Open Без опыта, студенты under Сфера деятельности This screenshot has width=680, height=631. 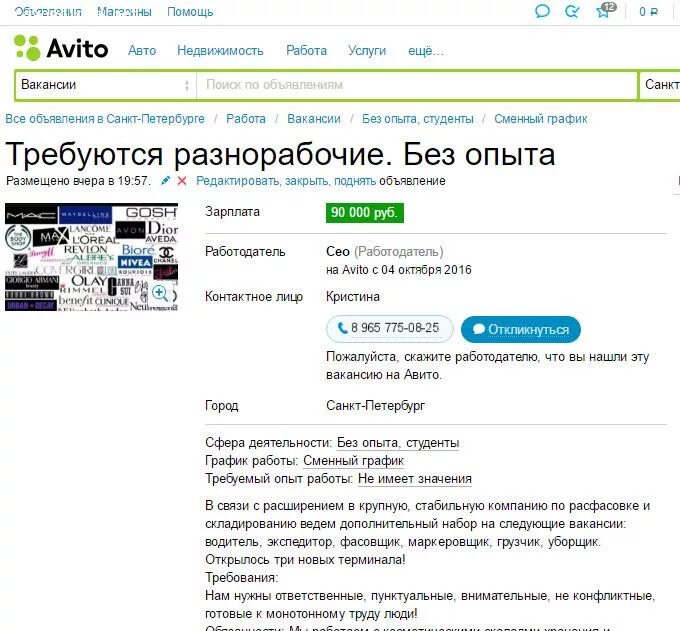coord(398,443)
